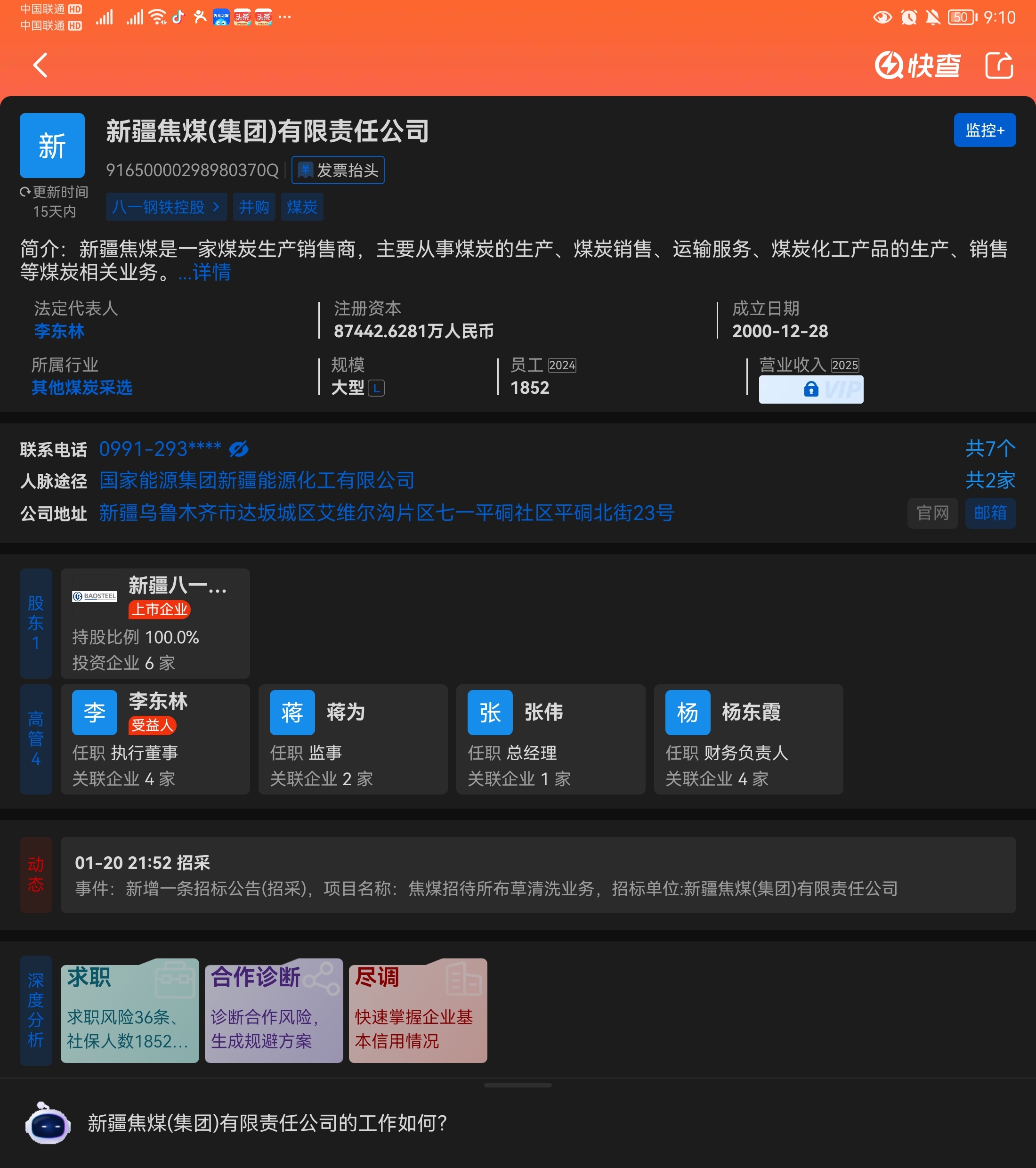Tap the 杨 avatar of 杨东霞

[688, 713]
